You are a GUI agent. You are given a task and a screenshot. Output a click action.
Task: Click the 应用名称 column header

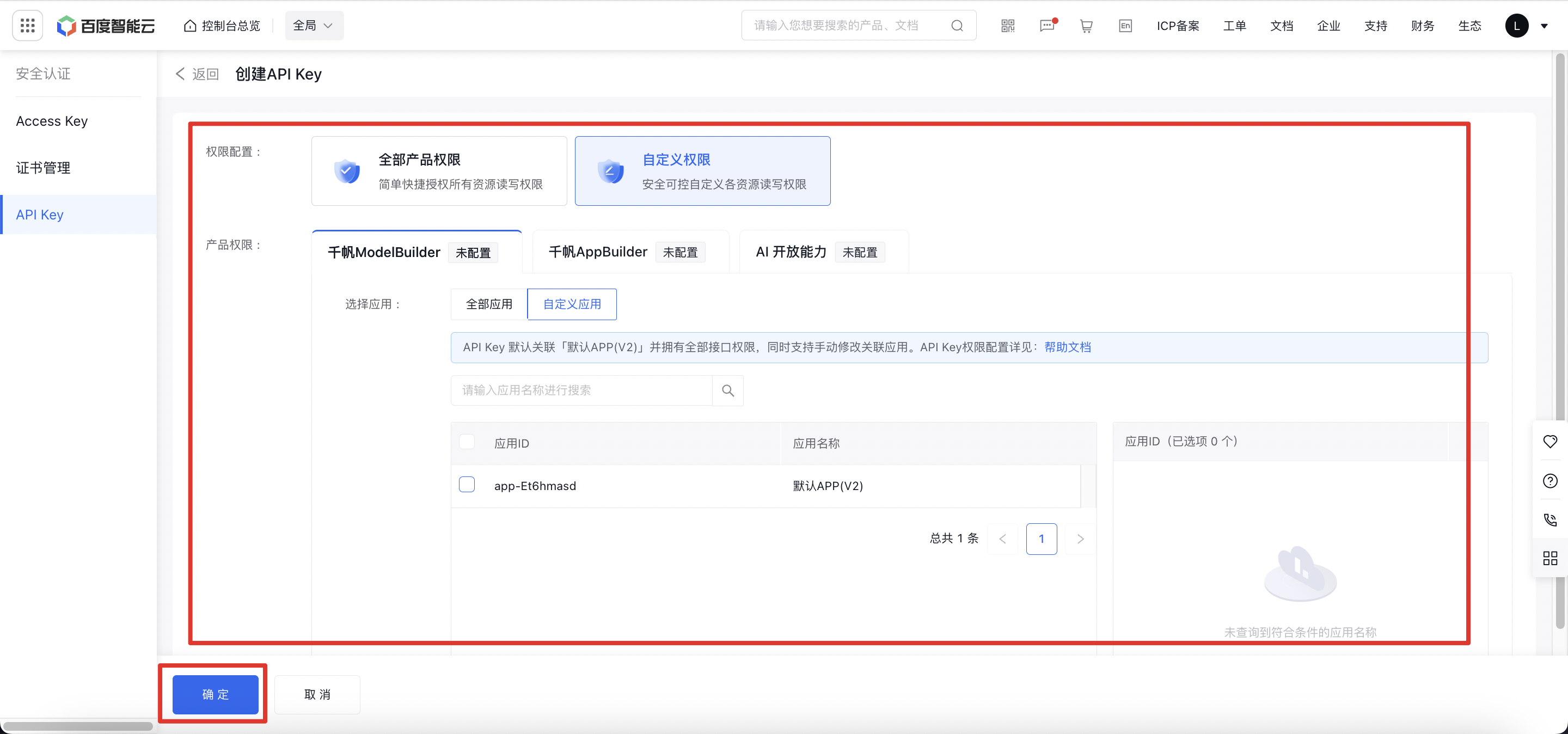tap(816, 444)
